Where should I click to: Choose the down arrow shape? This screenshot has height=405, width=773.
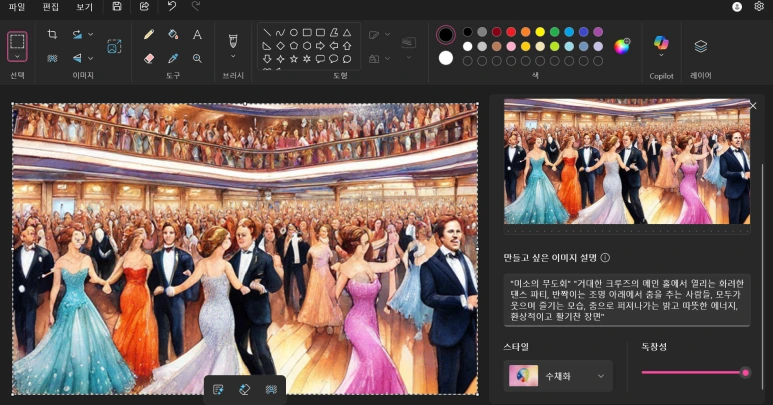(267, 59)
